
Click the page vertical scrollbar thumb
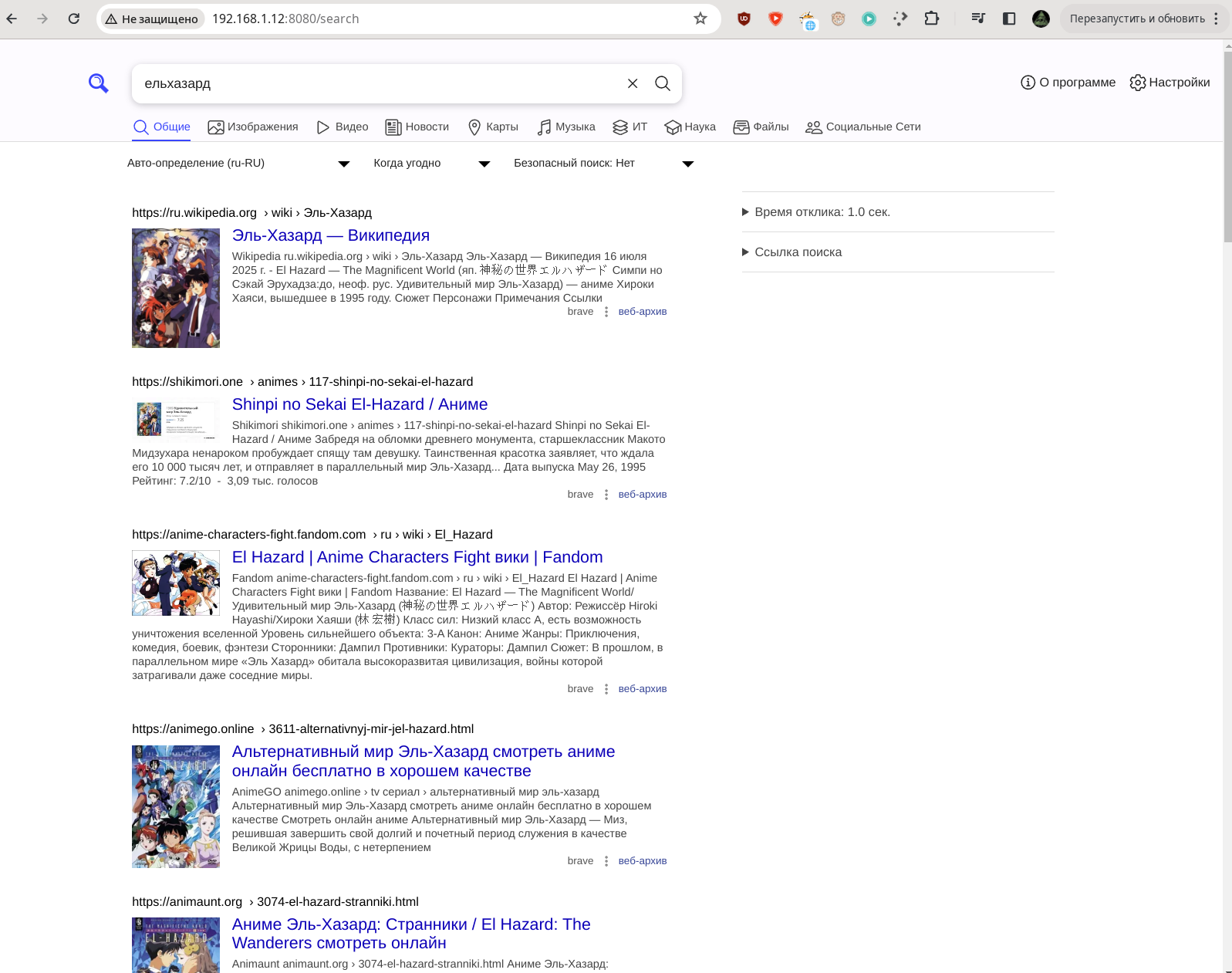[x=1227, y=147]
